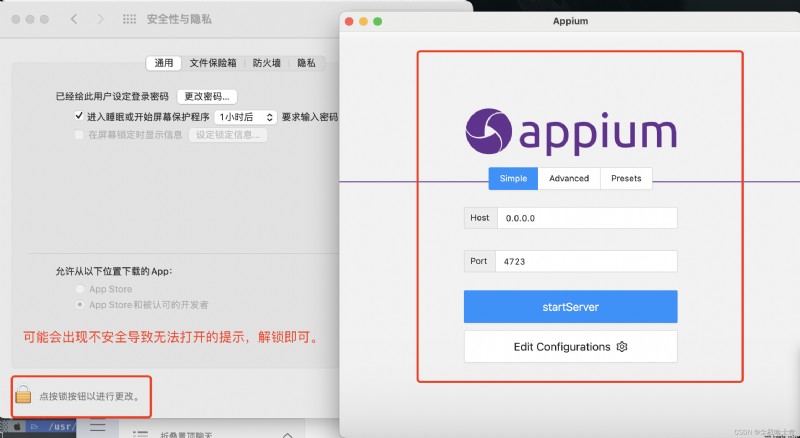This screenshot has width=800, height=438.
Task: Focus the Port input field showing 4723
Action: click(x=586, y=261)
